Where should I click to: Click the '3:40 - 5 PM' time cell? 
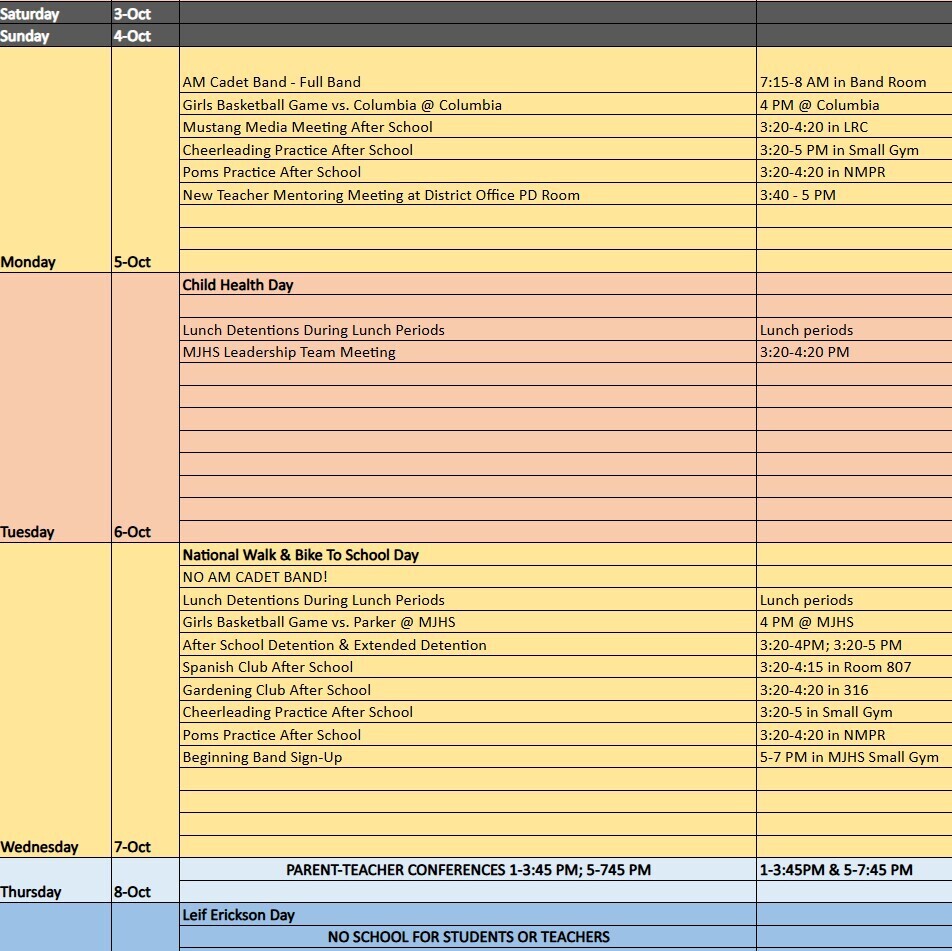tap(854, 194)
